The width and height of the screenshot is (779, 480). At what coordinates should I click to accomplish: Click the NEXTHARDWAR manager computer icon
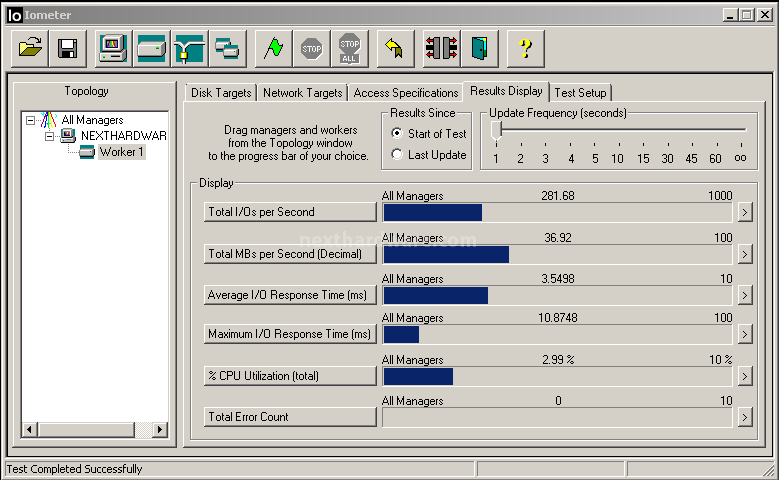click(x=68, y=136)
